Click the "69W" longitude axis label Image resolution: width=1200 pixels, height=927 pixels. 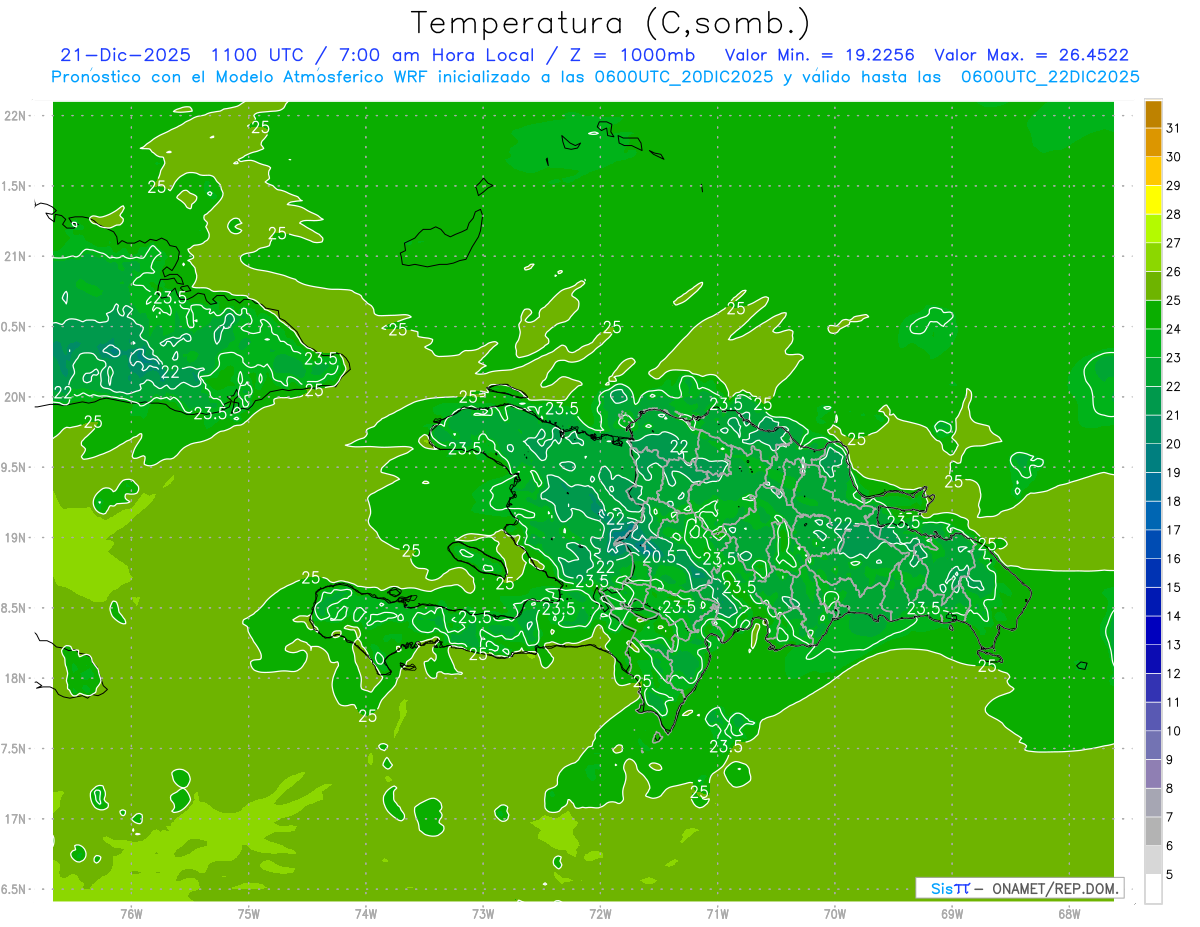[952, 914]
